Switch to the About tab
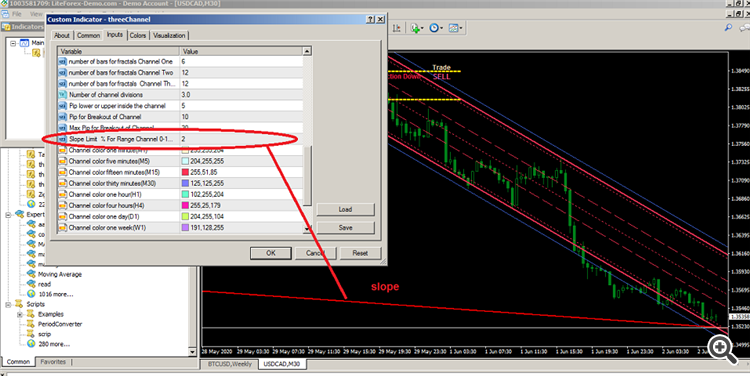The height and width of the screenshot is (376, 750). (x=62, y=35)
